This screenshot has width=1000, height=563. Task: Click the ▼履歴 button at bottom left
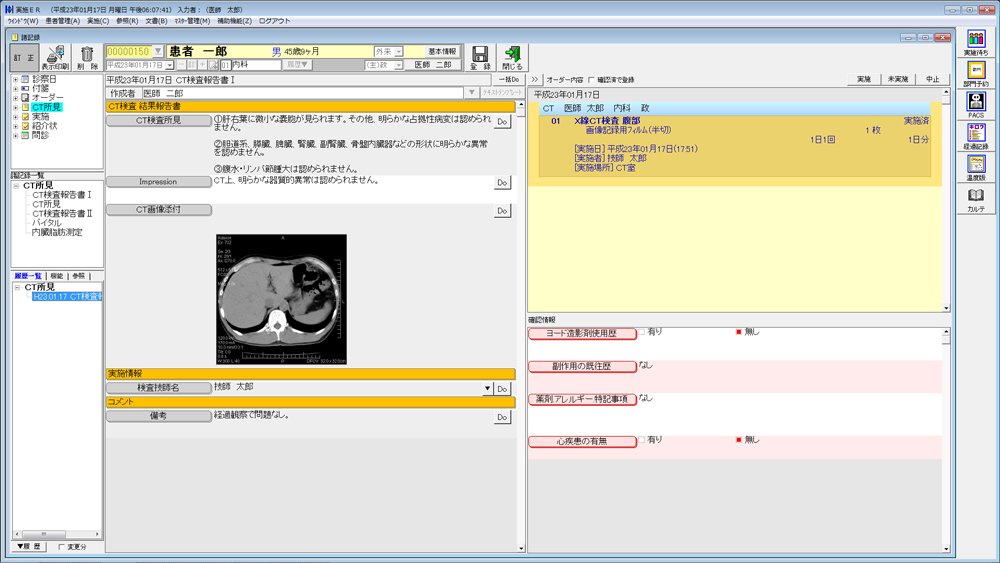click(x=29, y=546)
